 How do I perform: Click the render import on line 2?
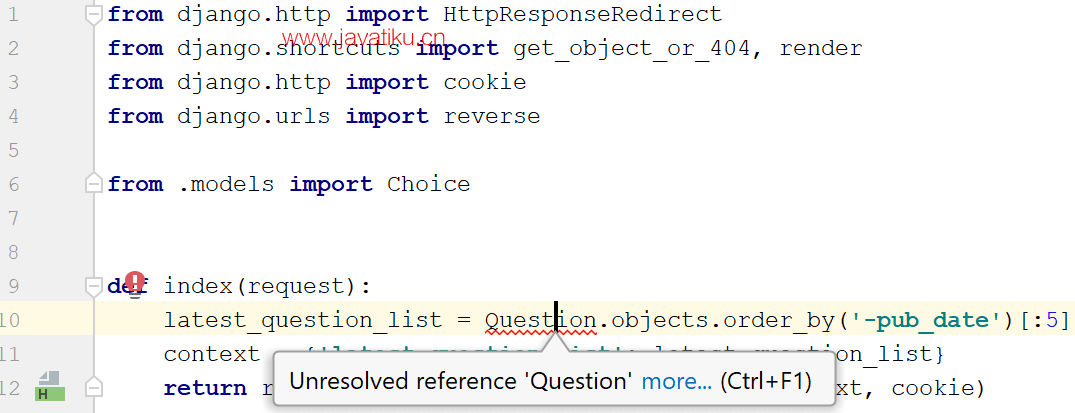[821, 48]
